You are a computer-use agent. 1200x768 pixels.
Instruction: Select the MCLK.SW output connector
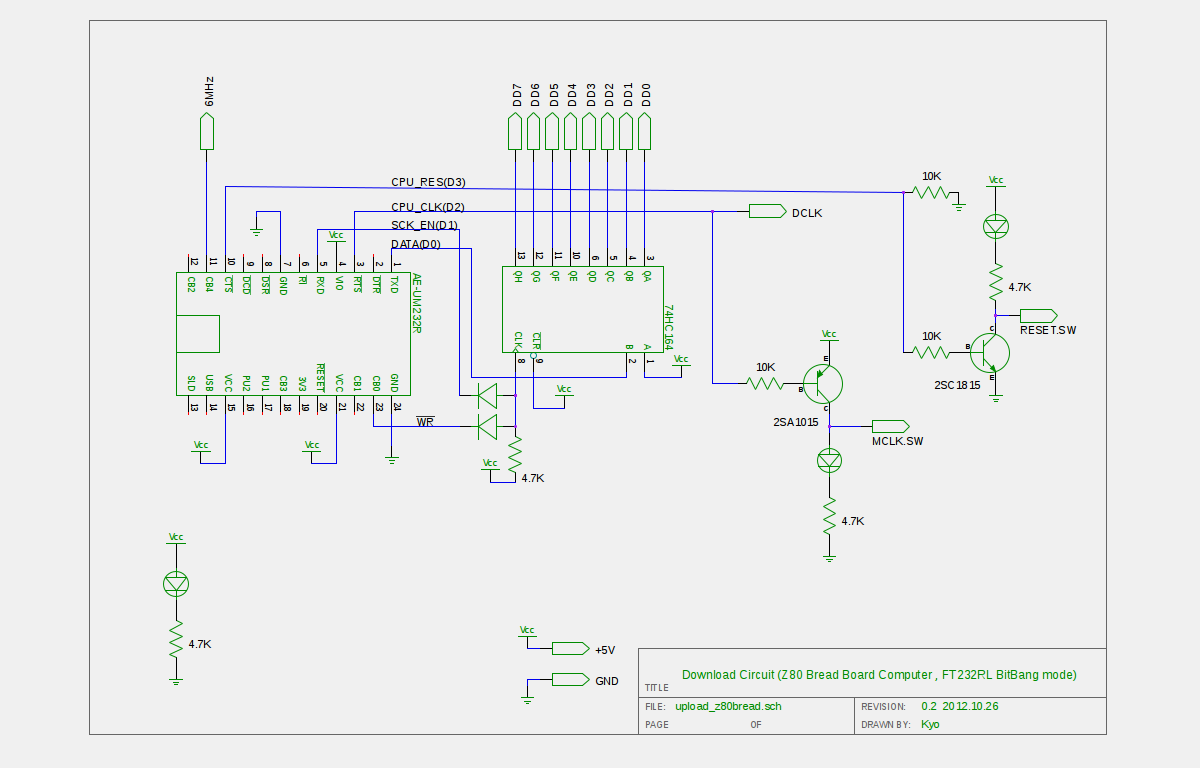click(x=889, y=426)
